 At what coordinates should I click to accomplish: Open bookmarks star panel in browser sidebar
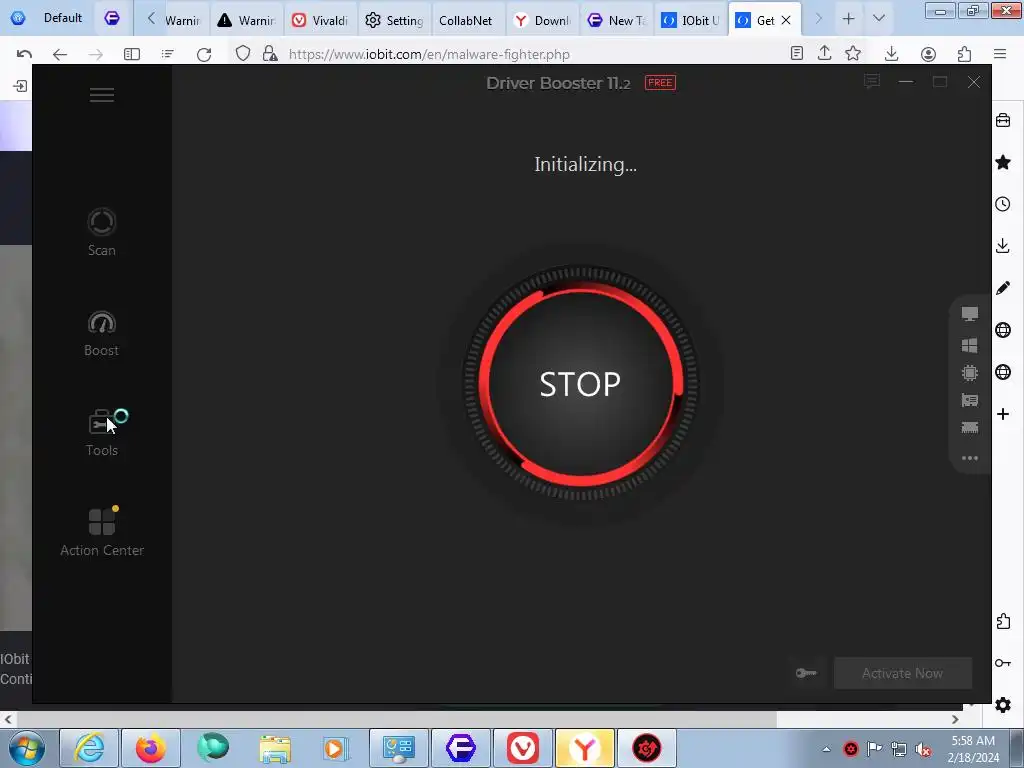(1003, 162)
